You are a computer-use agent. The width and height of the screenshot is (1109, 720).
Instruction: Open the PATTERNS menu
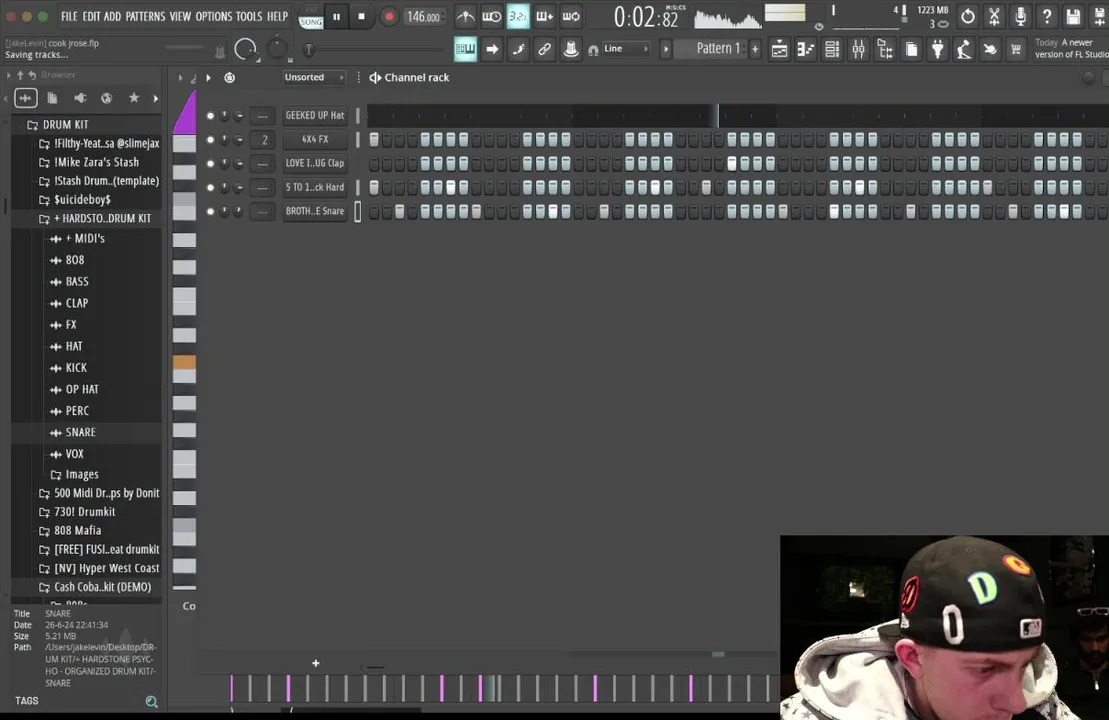[x=145, y=16]
